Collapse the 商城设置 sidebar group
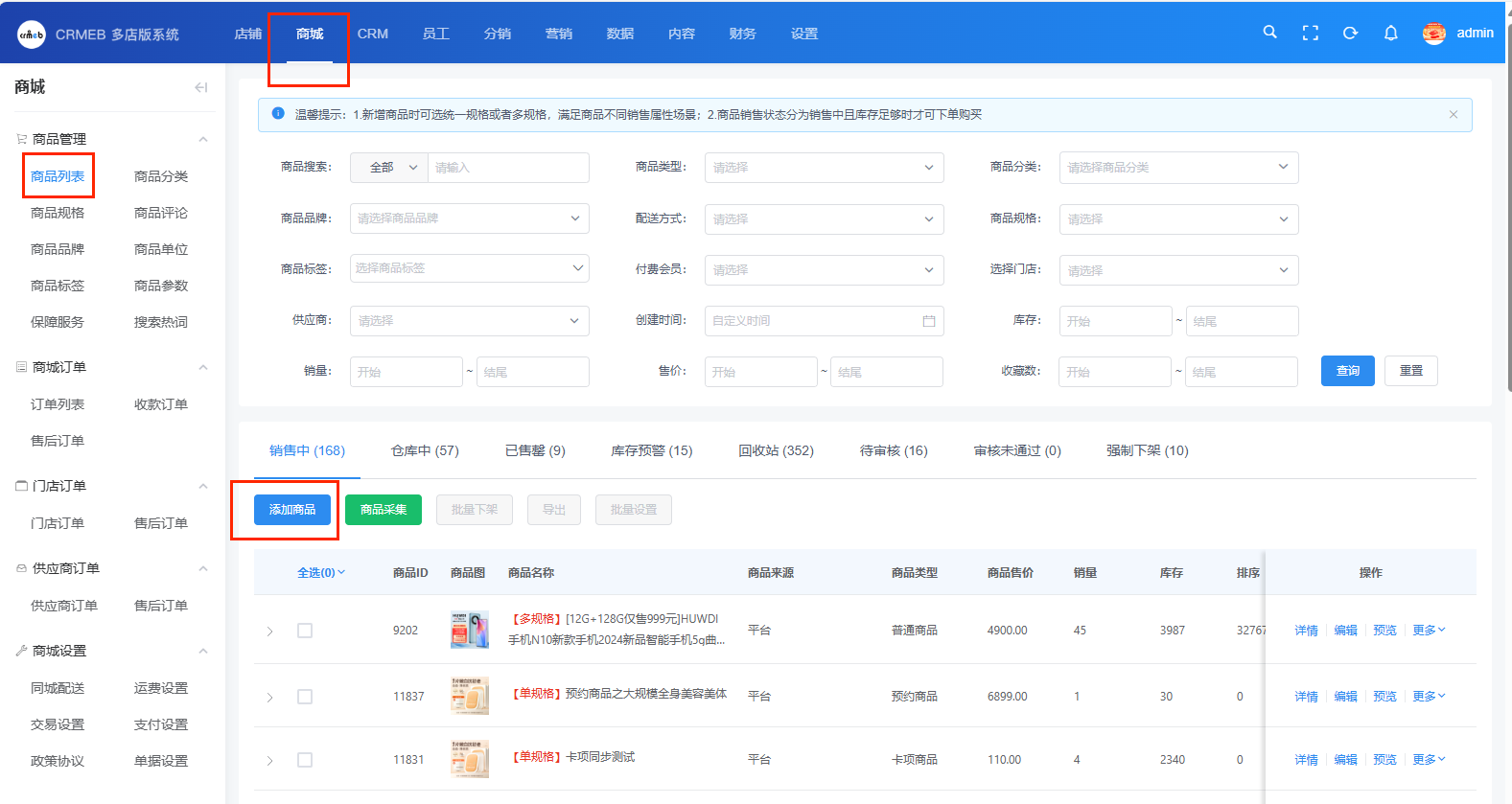1512x804 pixels. point(203,651)
